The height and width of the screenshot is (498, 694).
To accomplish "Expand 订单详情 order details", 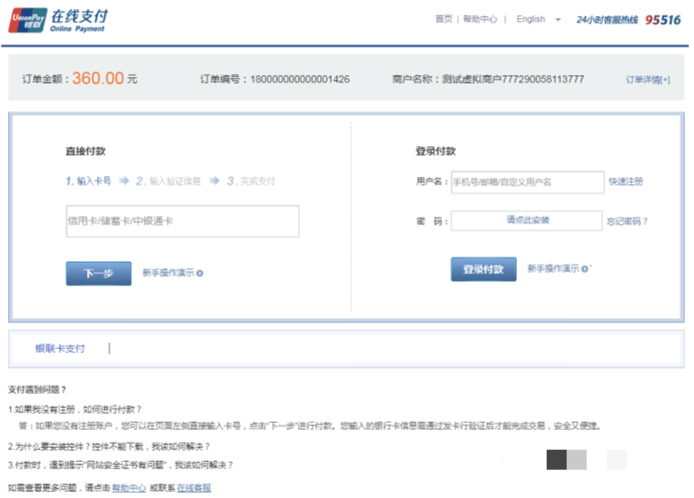I will pos(647,79).
